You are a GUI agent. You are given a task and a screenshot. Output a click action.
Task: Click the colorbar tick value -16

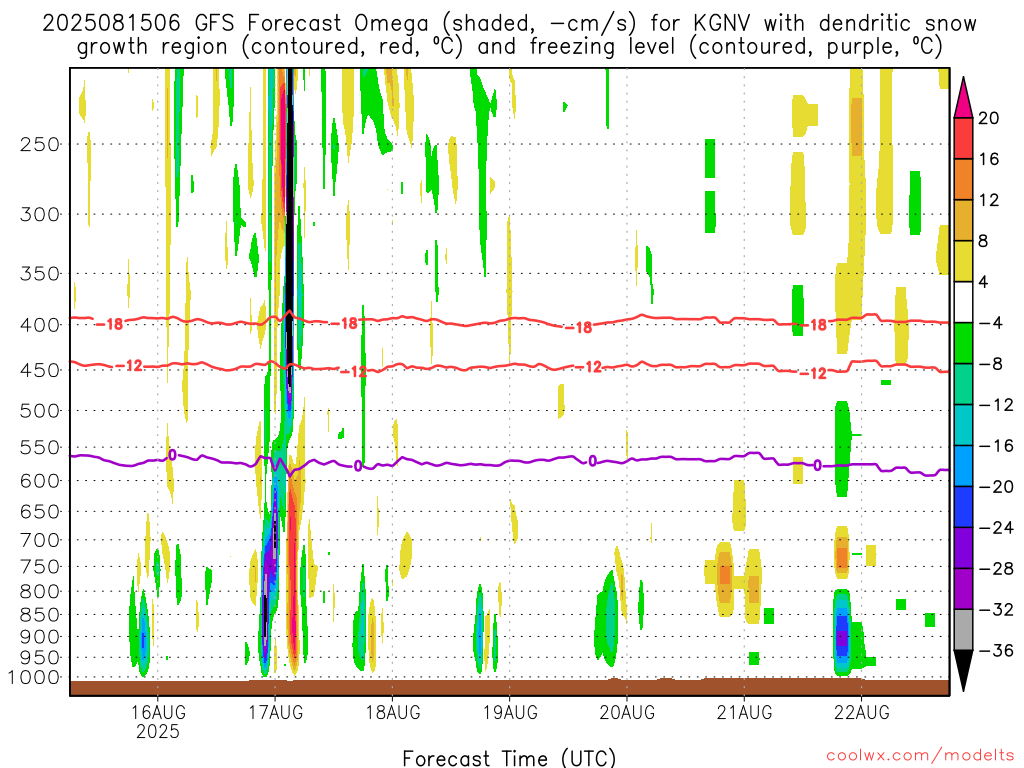click(x=996, y=446)
